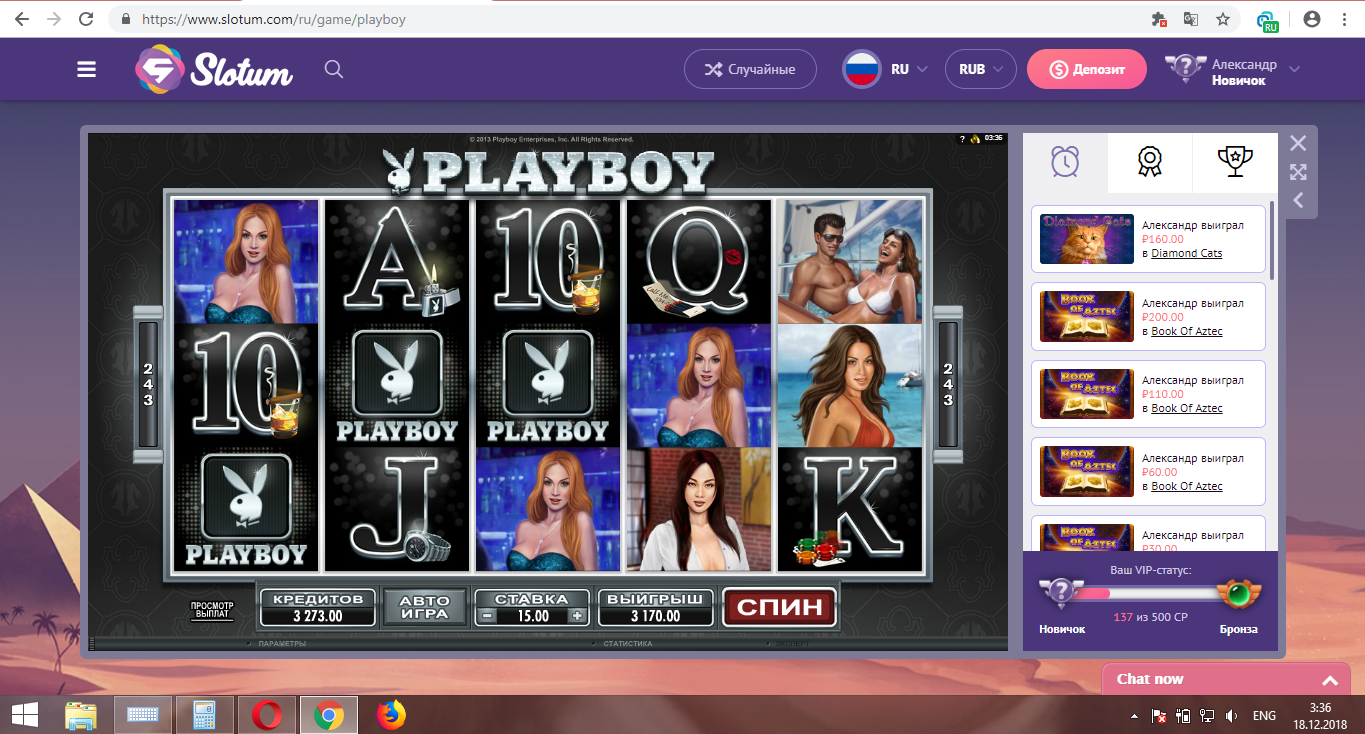This screenshot has width=1365, height=734.
Task: Bookmark page with the star icon
Action: point(1222,19)
